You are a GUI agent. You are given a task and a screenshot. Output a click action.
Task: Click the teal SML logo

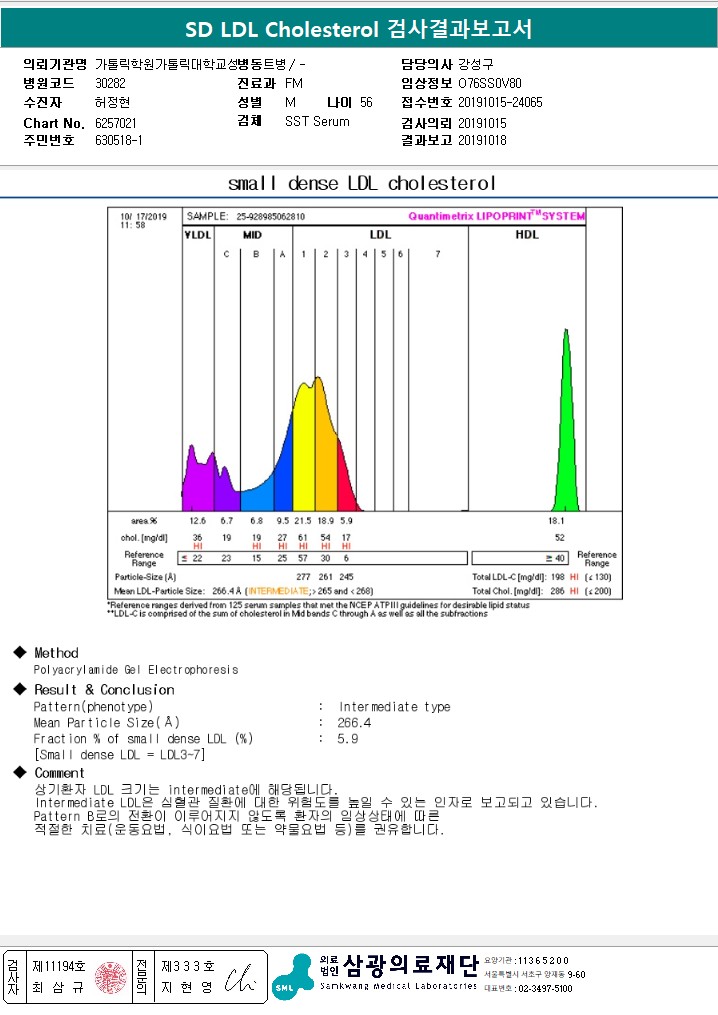click(293, 977)
